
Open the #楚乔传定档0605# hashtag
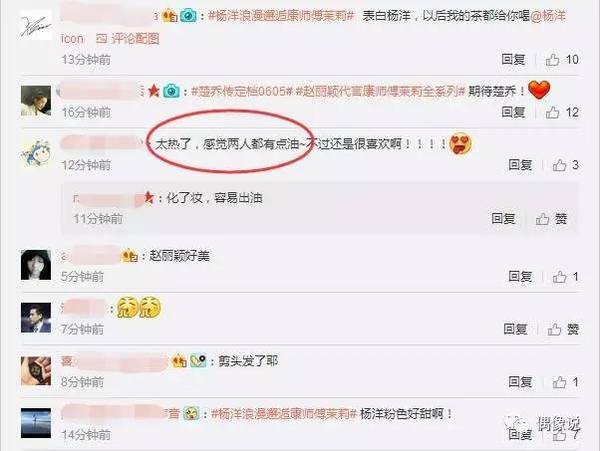[242, 91]
